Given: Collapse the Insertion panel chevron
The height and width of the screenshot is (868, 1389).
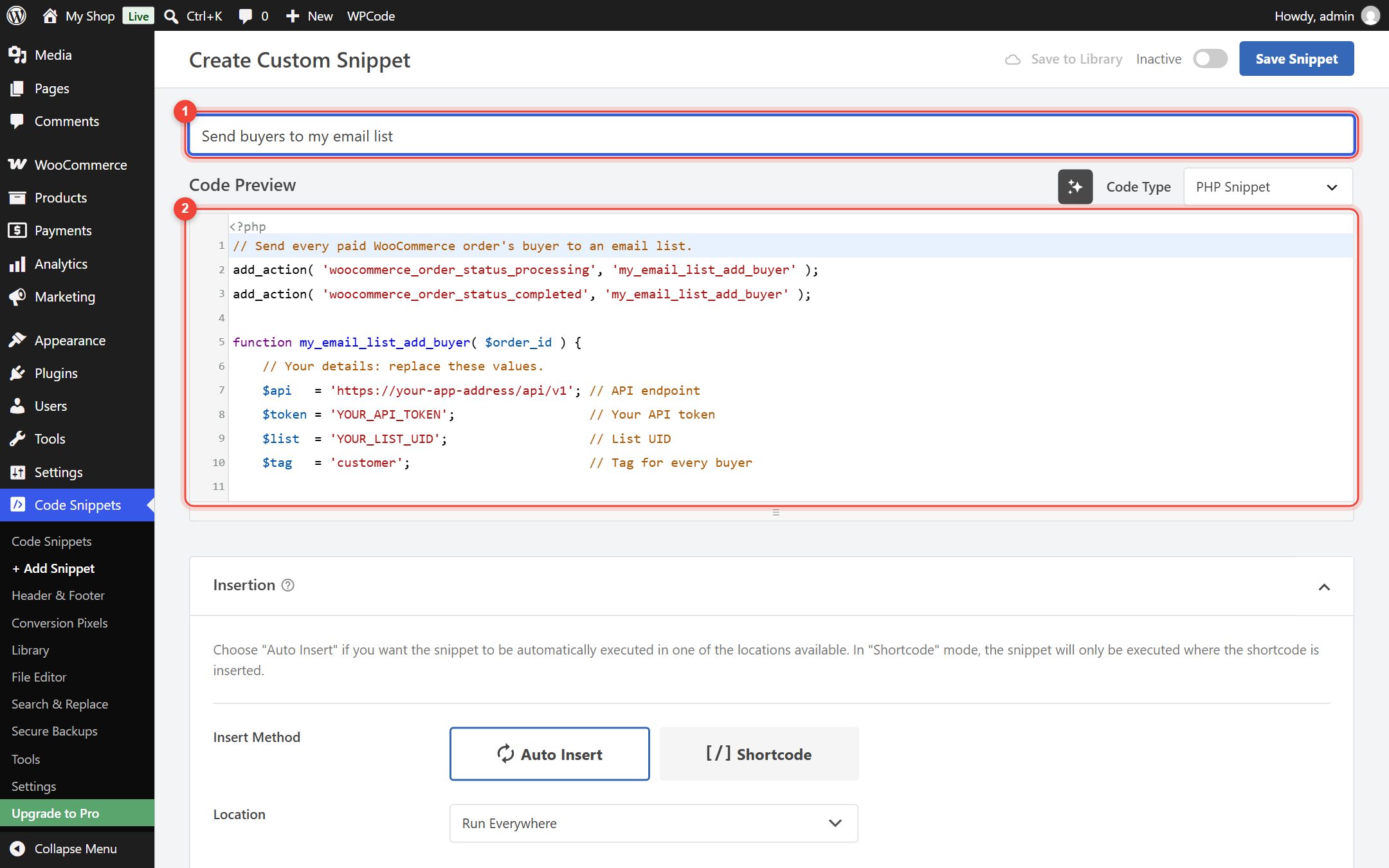Looking at the screenshot, I should coord(1324,586).
